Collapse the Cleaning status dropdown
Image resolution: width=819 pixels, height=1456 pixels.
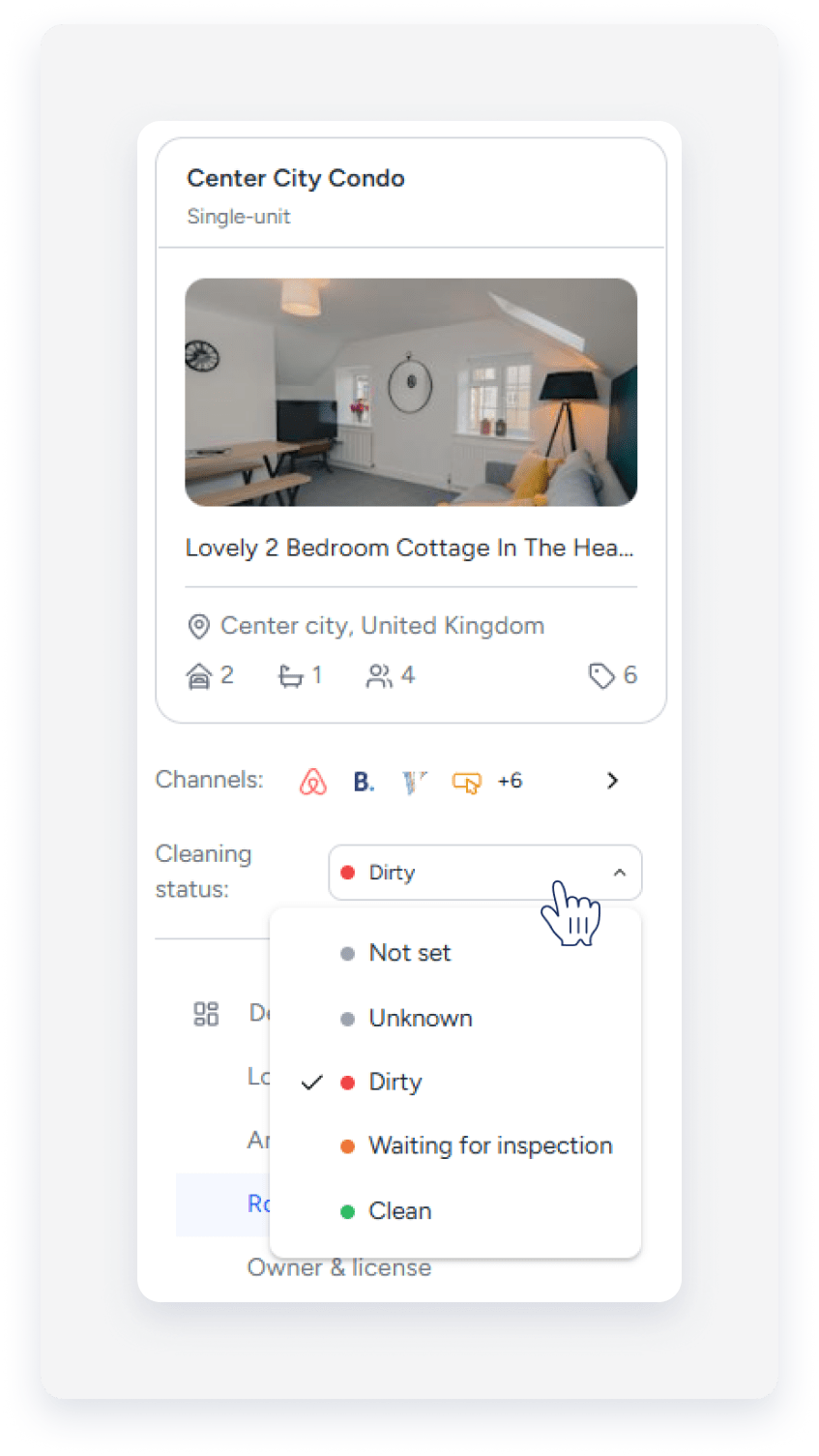(x=620, y=873)
